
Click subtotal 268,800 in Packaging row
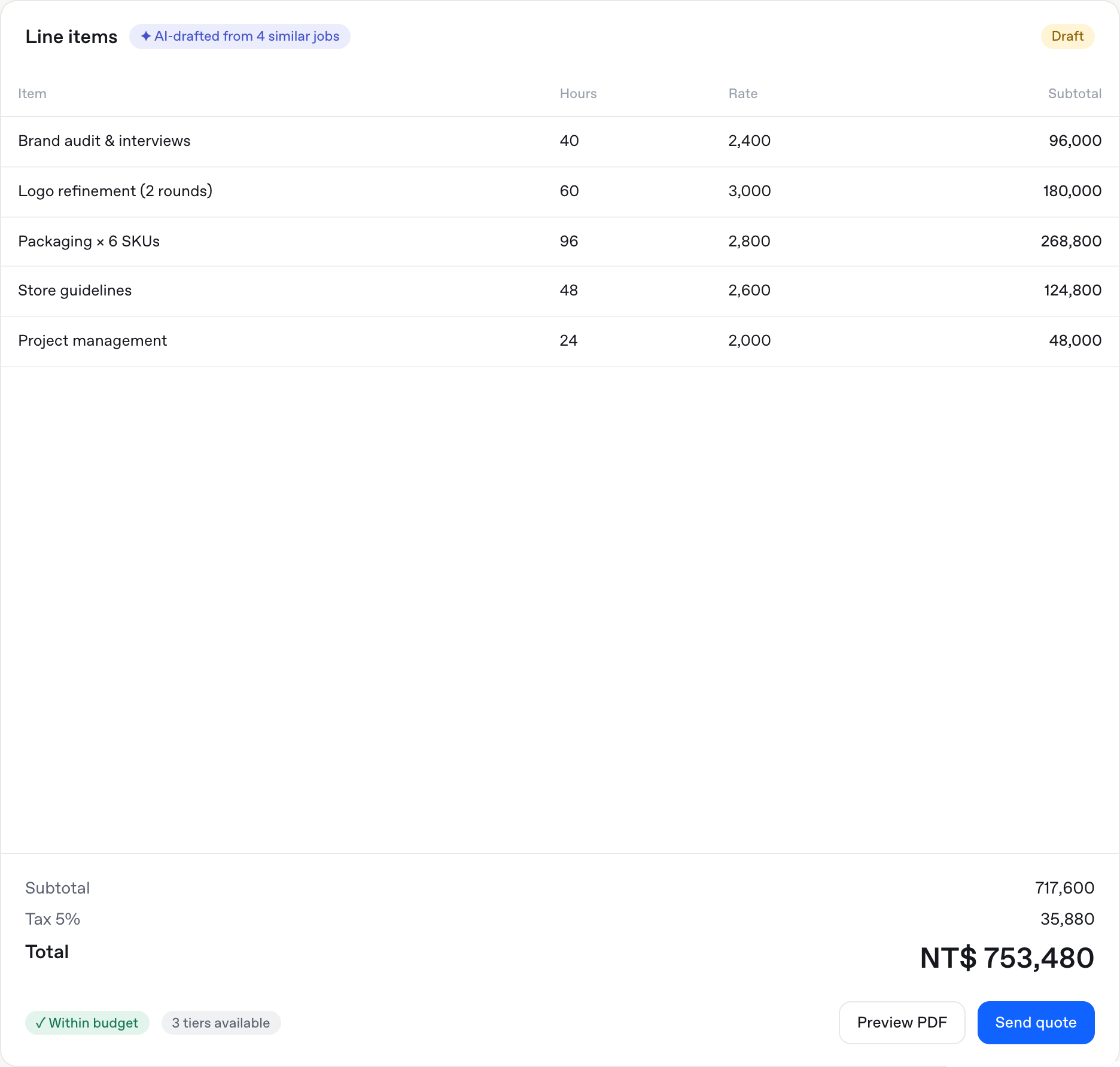(x=1071, y=242)
